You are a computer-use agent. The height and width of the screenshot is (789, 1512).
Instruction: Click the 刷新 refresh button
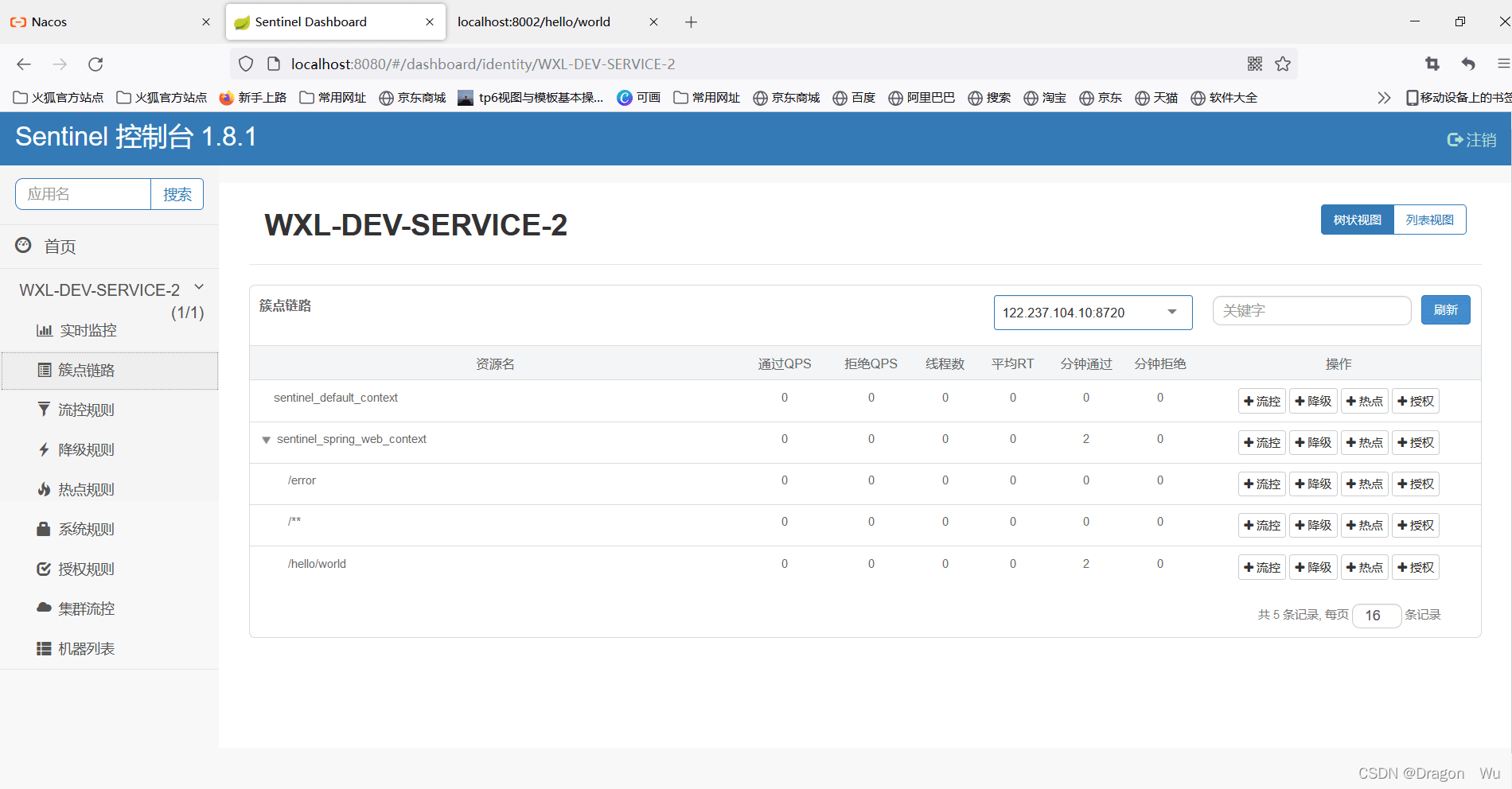pos(1445,310)
